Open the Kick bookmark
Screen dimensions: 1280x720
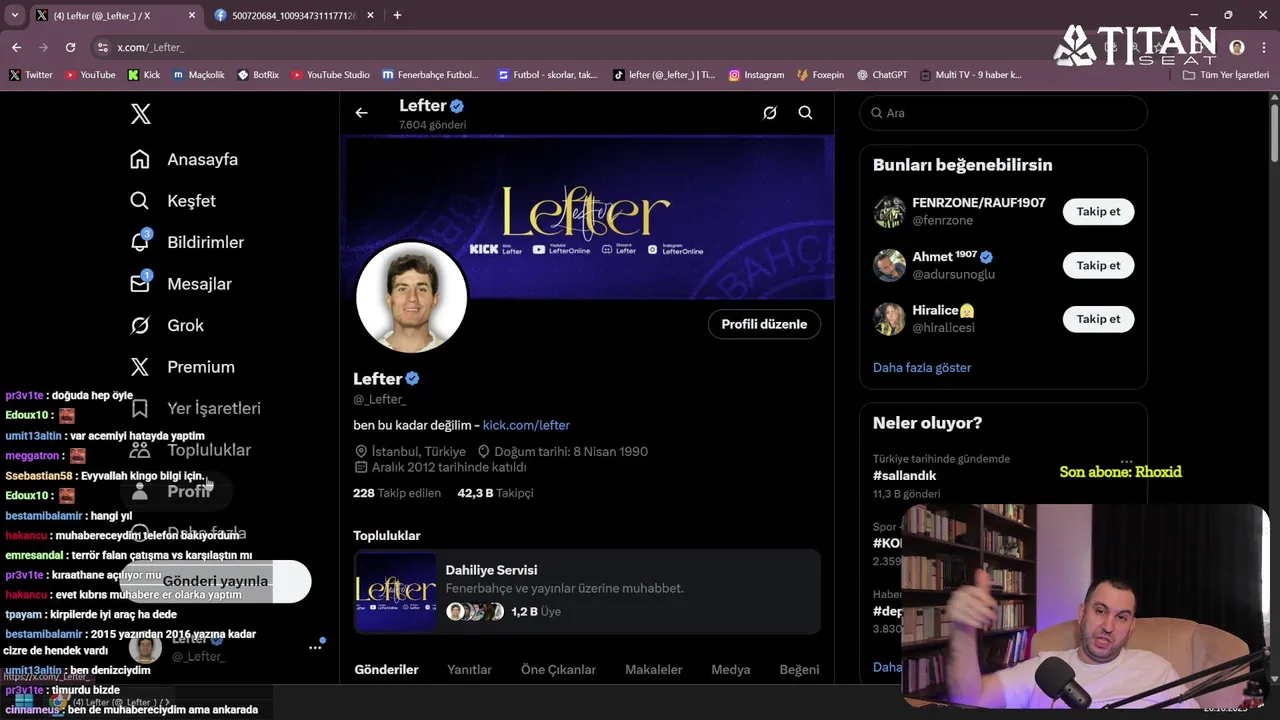coord(144,75)
